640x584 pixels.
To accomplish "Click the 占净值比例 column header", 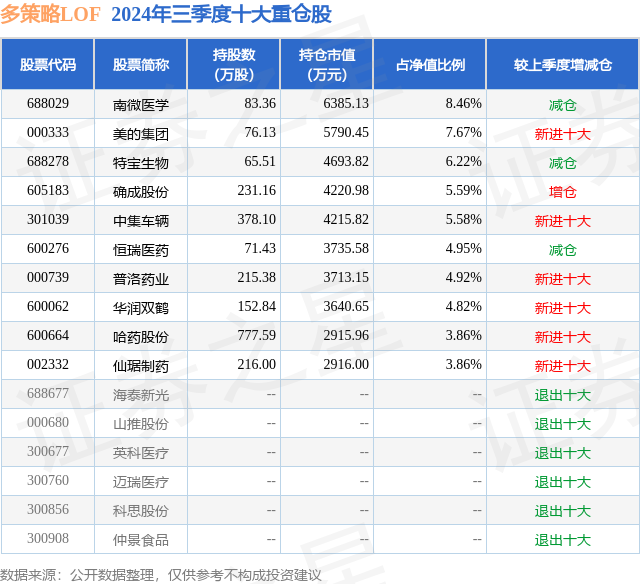I will (x=430, y=64).
